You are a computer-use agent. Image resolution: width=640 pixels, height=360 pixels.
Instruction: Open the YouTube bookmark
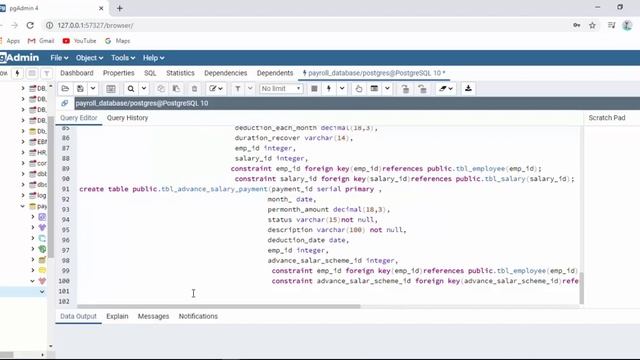tap(80, 41)
